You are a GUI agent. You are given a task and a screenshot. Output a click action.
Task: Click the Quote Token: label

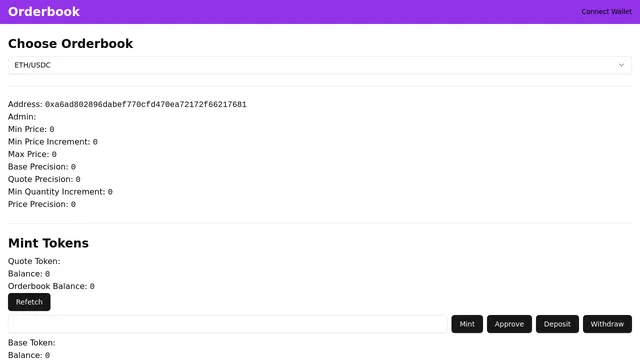point(34,261)
